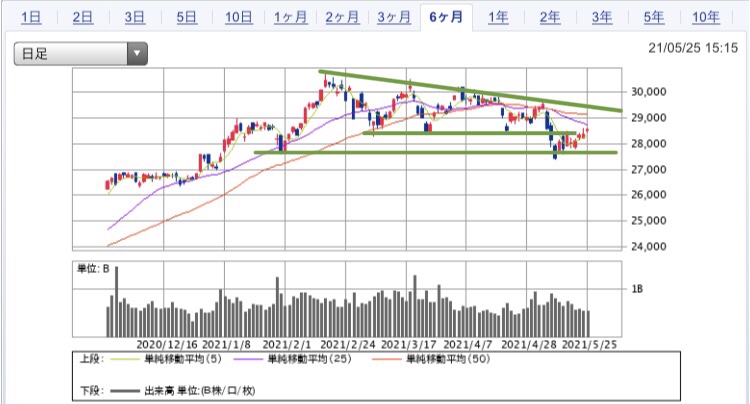
Task: Show the 5年 chart range
Action: (x=653, y=18)
